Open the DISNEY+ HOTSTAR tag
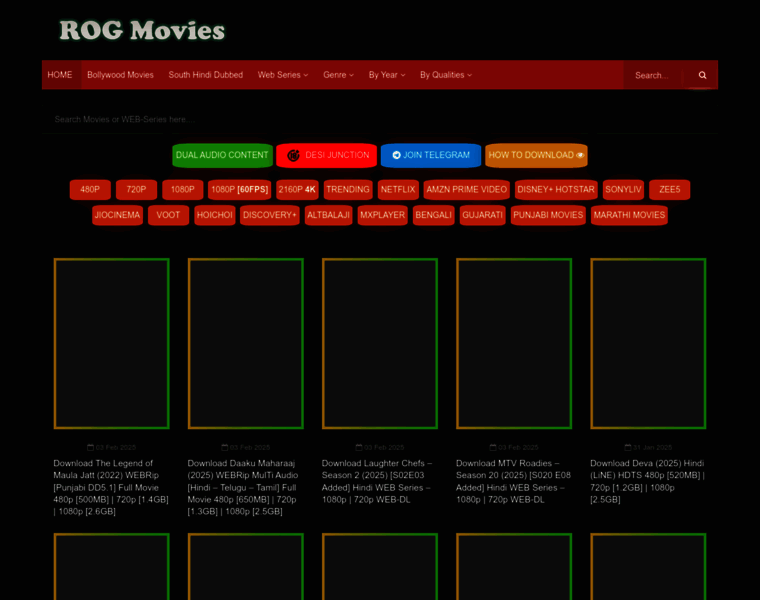 coord(556,189)
